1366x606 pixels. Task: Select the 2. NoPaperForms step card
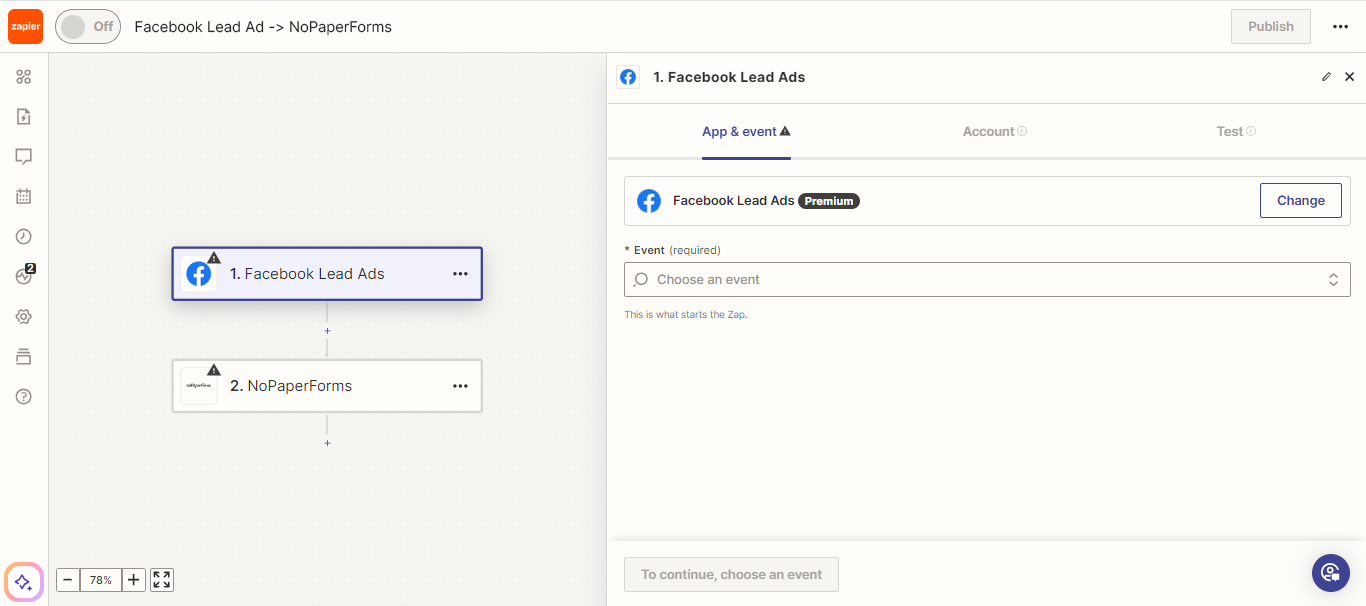coord(327,386)
